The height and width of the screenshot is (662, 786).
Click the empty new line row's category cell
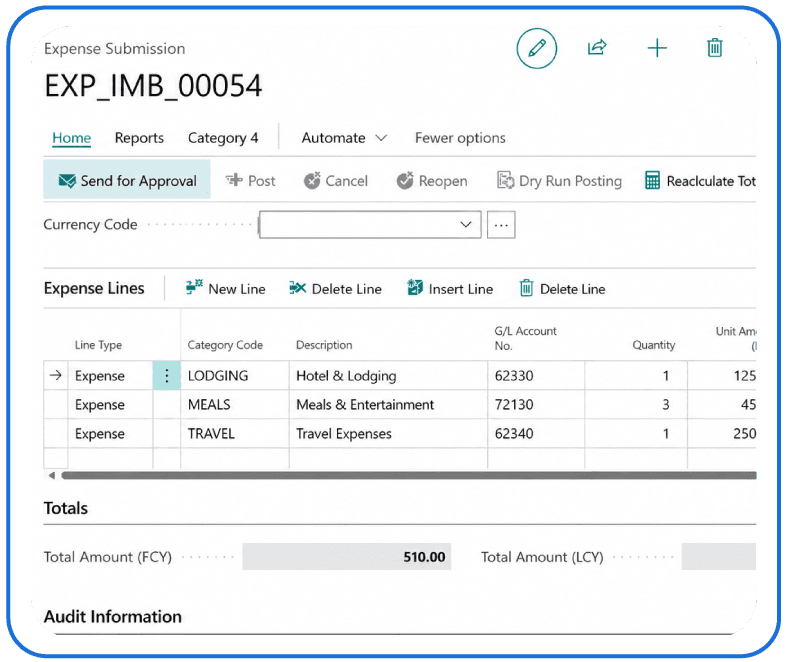pos(235,458)
